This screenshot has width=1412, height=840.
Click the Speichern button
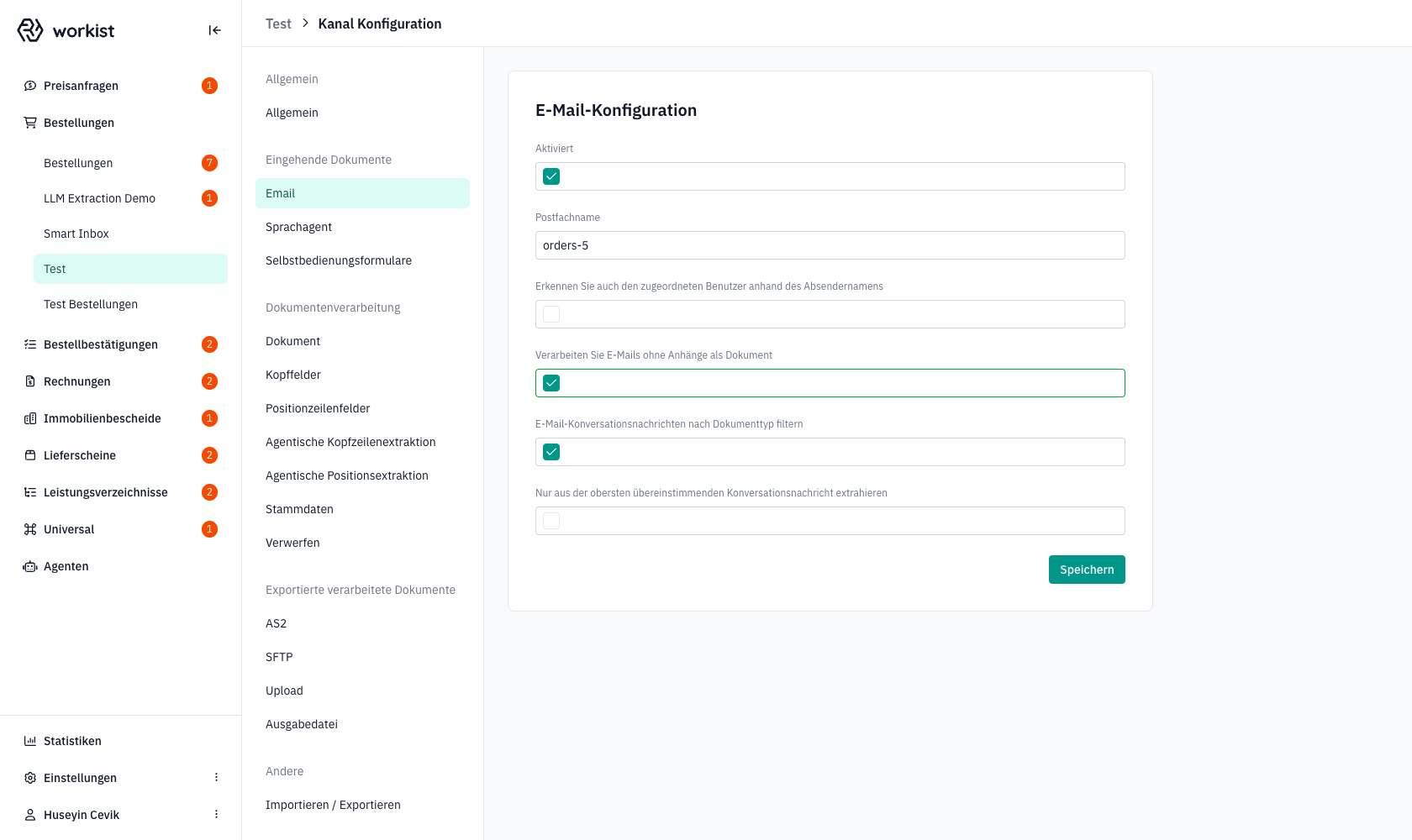tap(1087, 570)
